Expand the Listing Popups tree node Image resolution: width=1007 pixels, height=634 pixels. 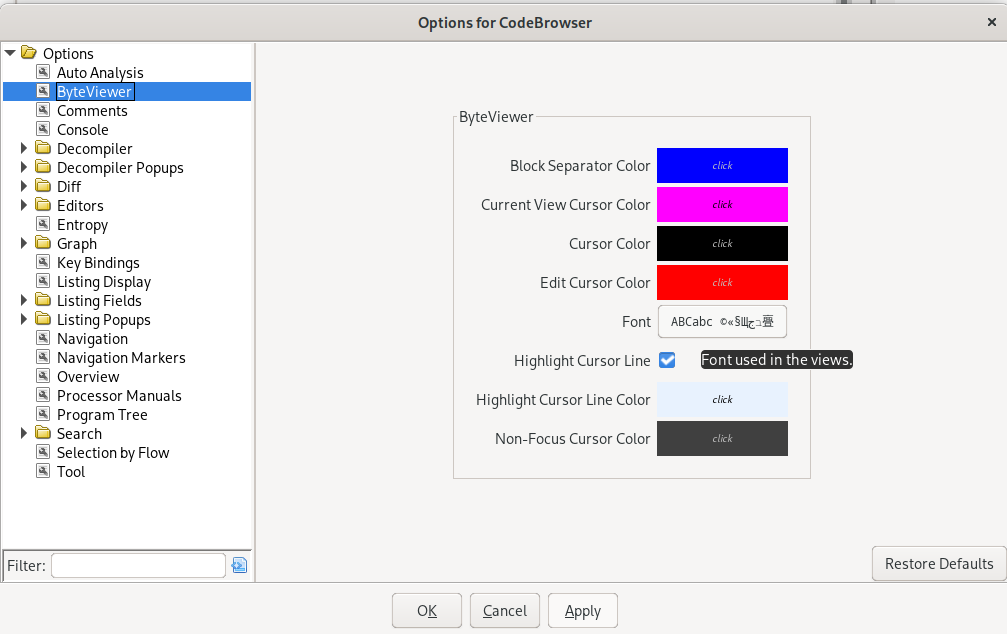(x=24, y=319)
